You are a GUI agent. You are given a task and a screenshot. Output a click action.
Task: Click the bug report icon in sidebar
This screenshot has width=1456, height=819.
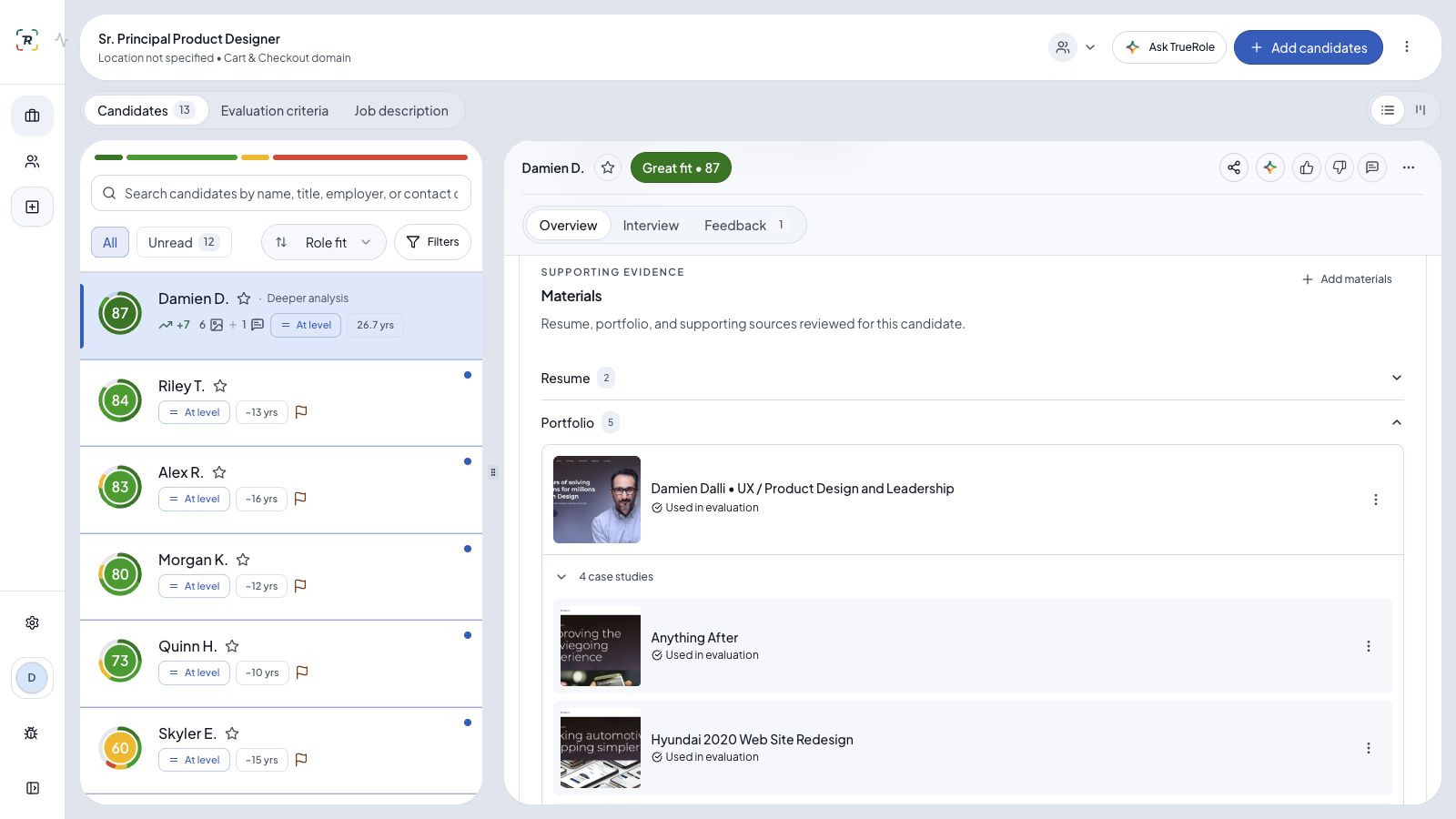[x=32, y=733]
